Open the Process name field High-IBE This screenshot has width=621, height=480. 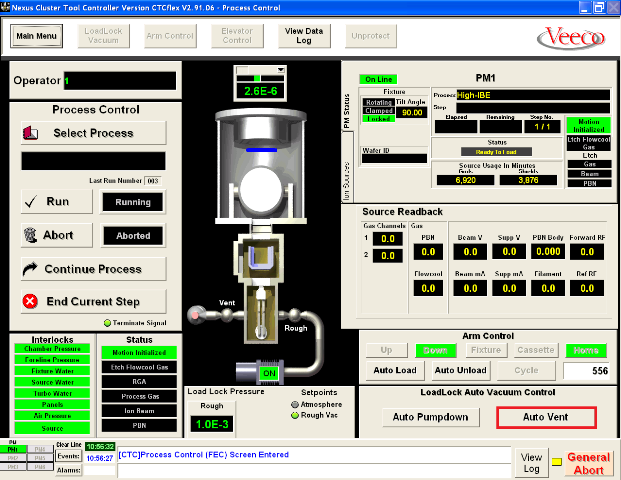pos(533,95)
